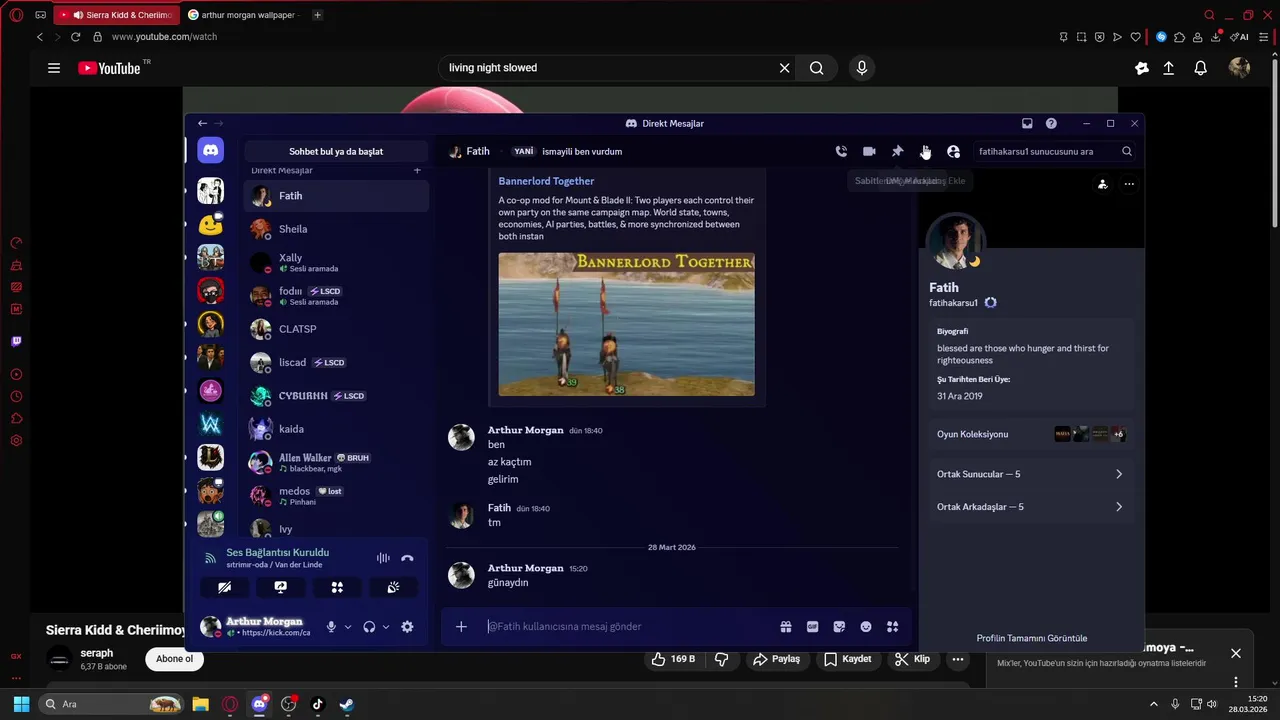Share your screen in voice panel
The height and width of the screenshot is (720, 1280).
[281, 587]
